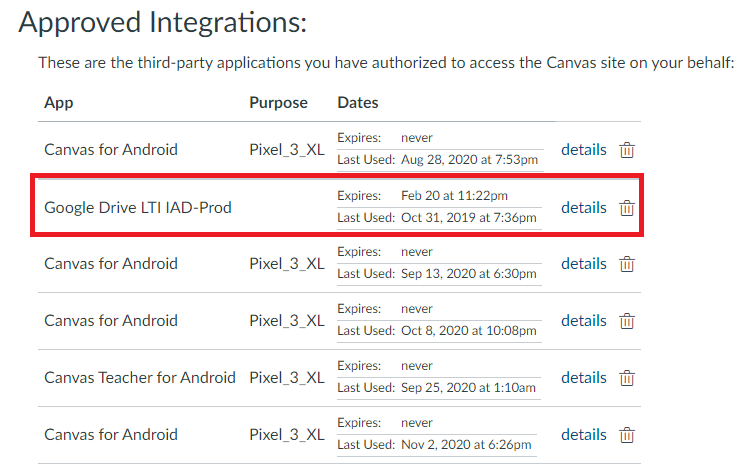754x466 pixels.
Task: Click the Canvas Teacher for Android app name
Action: (x=140, y=378)
